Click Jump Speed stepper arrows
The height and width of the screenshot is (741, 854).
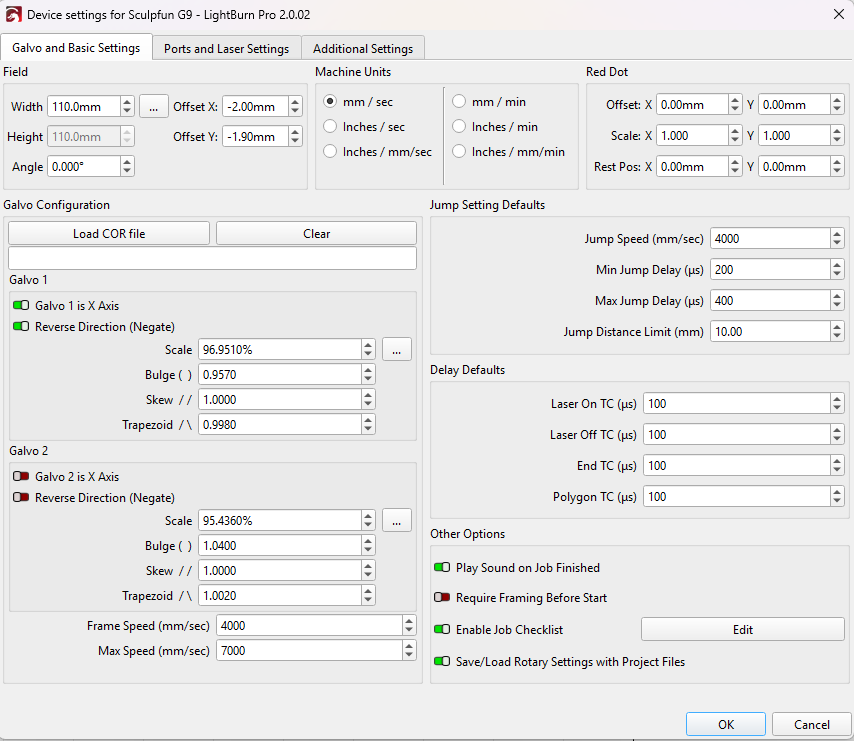[836, 239]
